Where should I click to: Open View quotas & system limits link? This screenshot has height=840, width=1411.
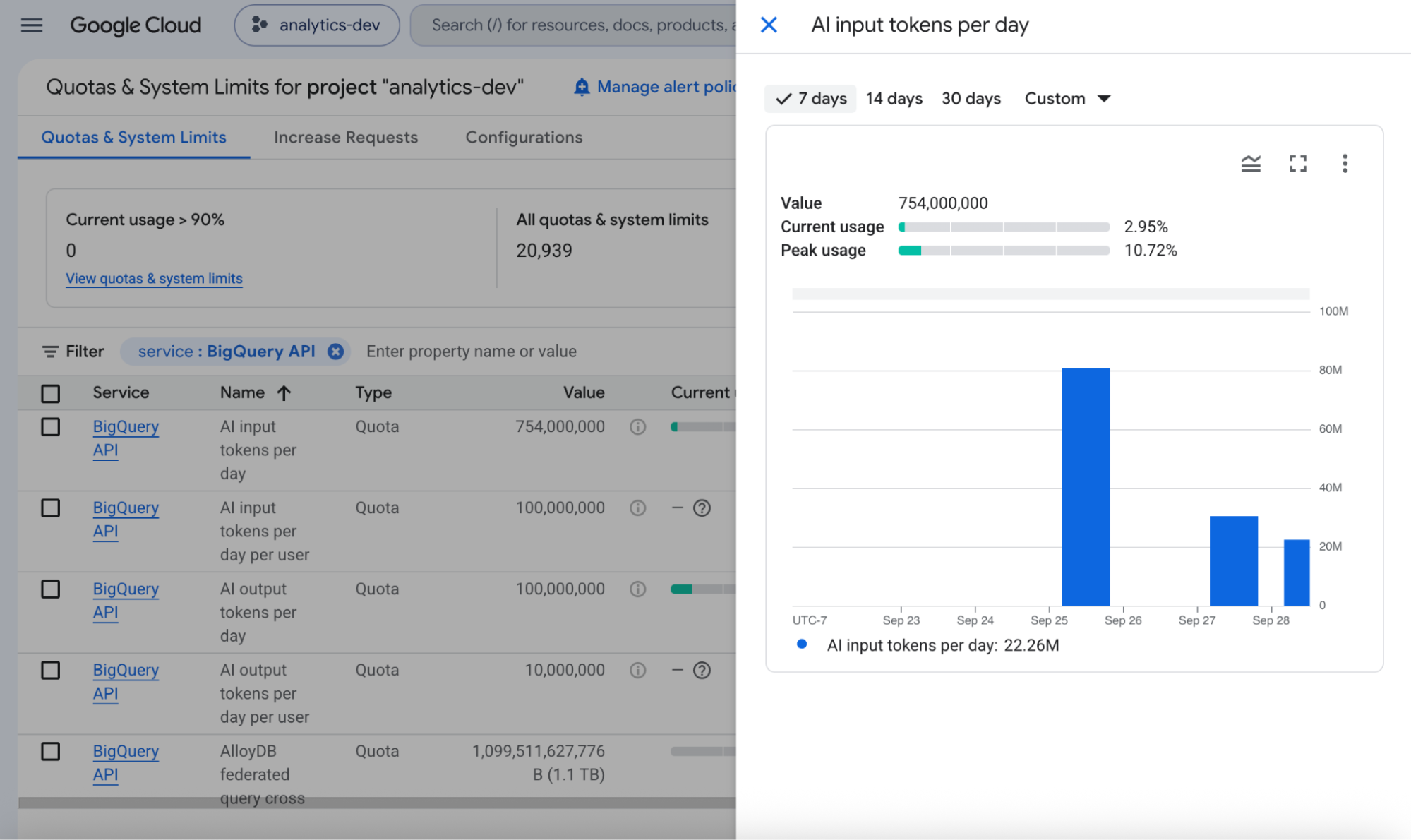click(x=154, y=279)
